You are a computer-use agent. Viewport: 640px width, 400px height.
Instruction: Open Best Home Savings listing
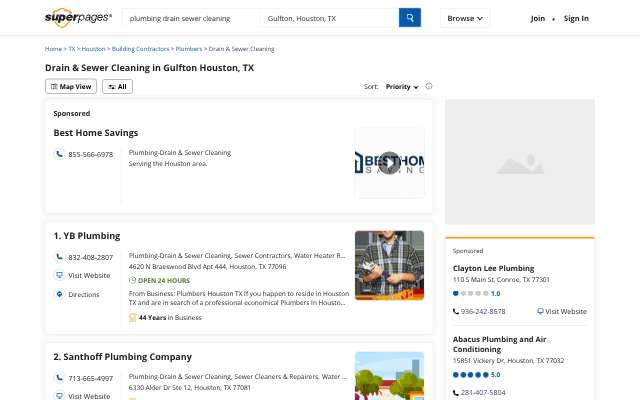(96, 133)
